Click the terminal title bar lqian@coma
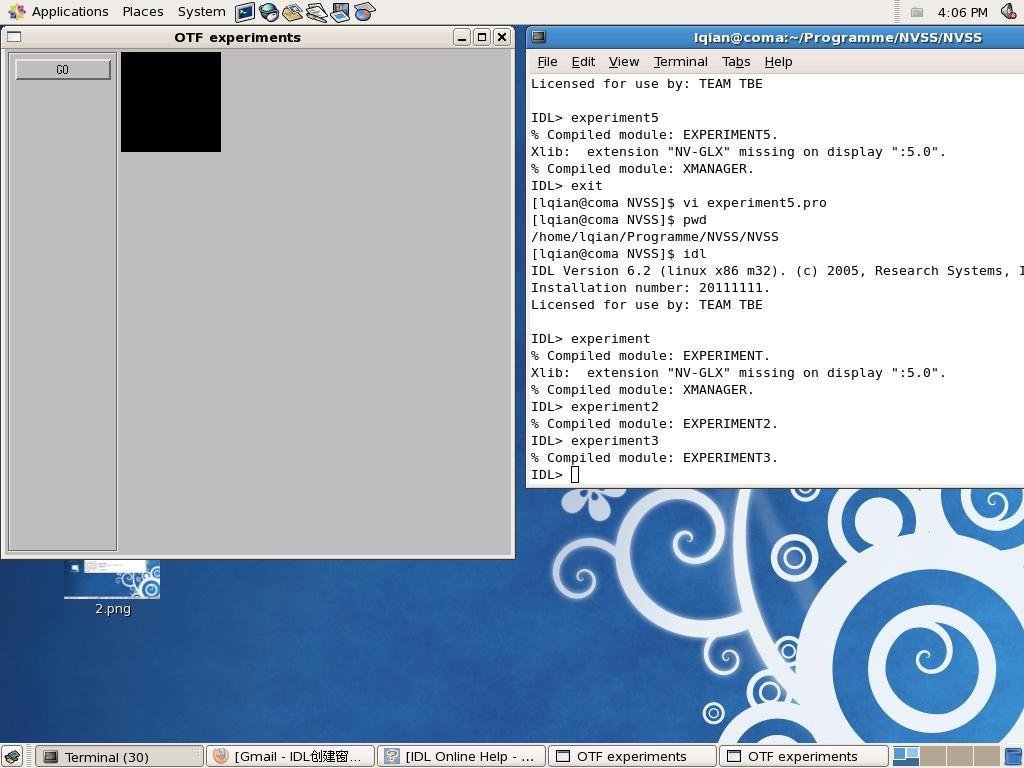1024x768 pixels. [838, 38]
